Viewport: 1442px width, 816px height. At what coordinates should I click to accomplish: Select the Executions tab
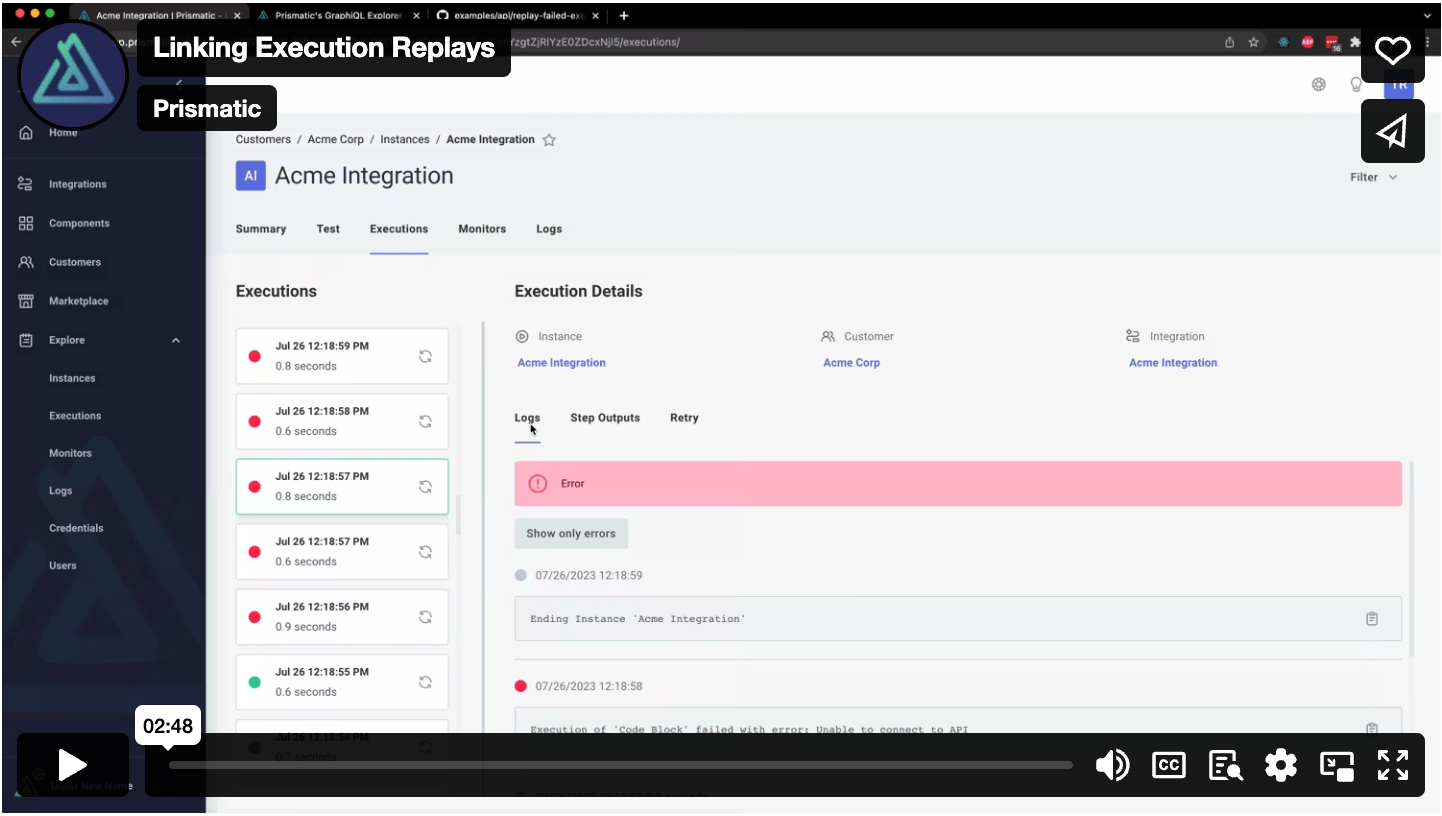tap(399, 229)
